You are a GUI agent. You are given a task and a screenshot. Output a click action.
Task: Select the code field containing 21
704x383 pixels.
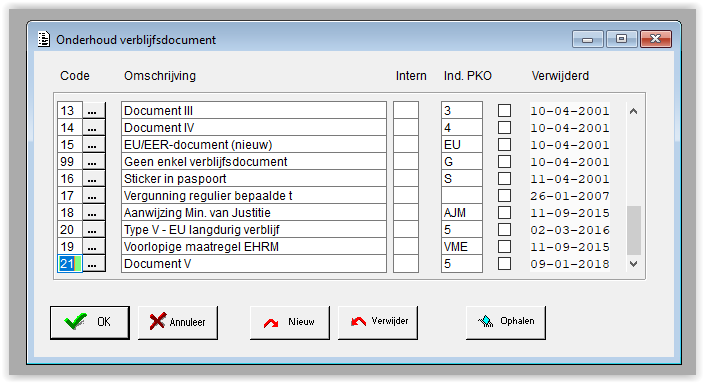tap(70, 264)
